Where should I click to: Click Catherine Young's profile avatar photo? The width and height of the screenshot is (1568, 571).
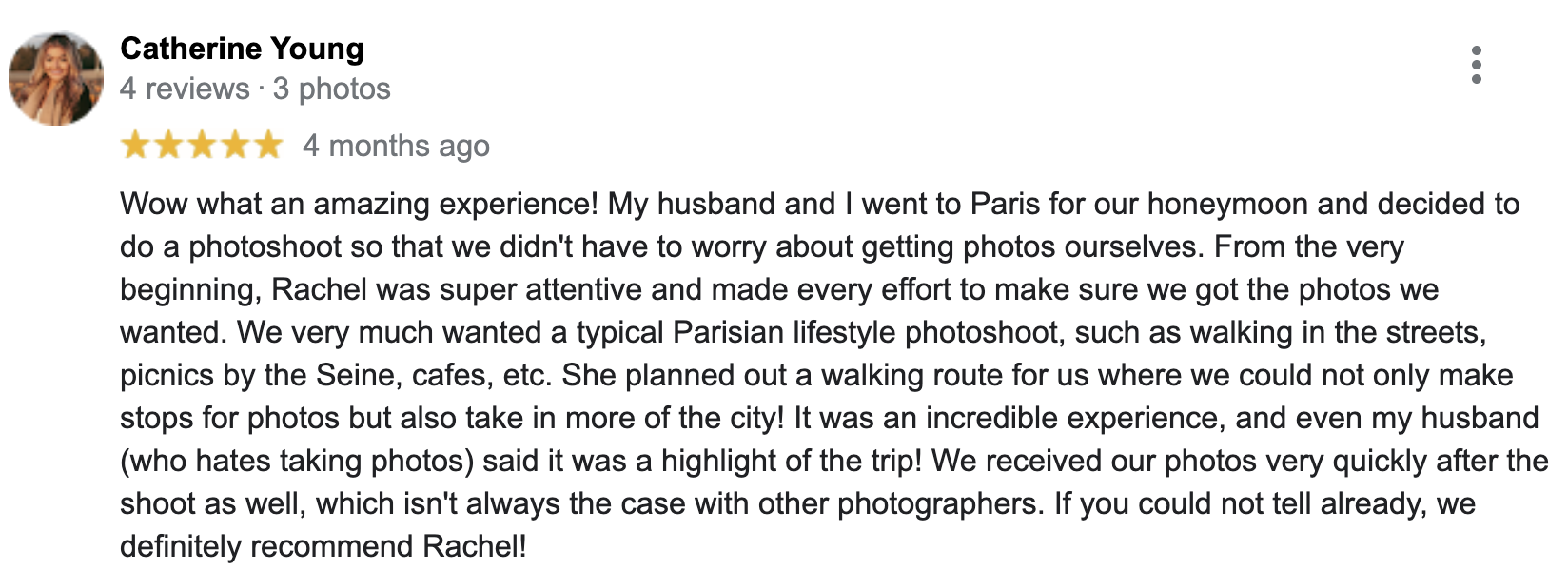click(55, 78)
